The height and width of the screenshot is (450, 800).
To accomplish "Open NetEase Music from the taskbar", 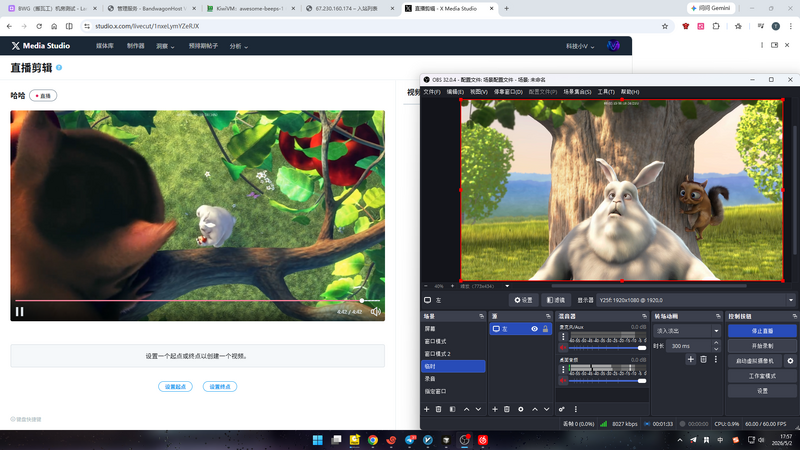I will click(483, 440).
